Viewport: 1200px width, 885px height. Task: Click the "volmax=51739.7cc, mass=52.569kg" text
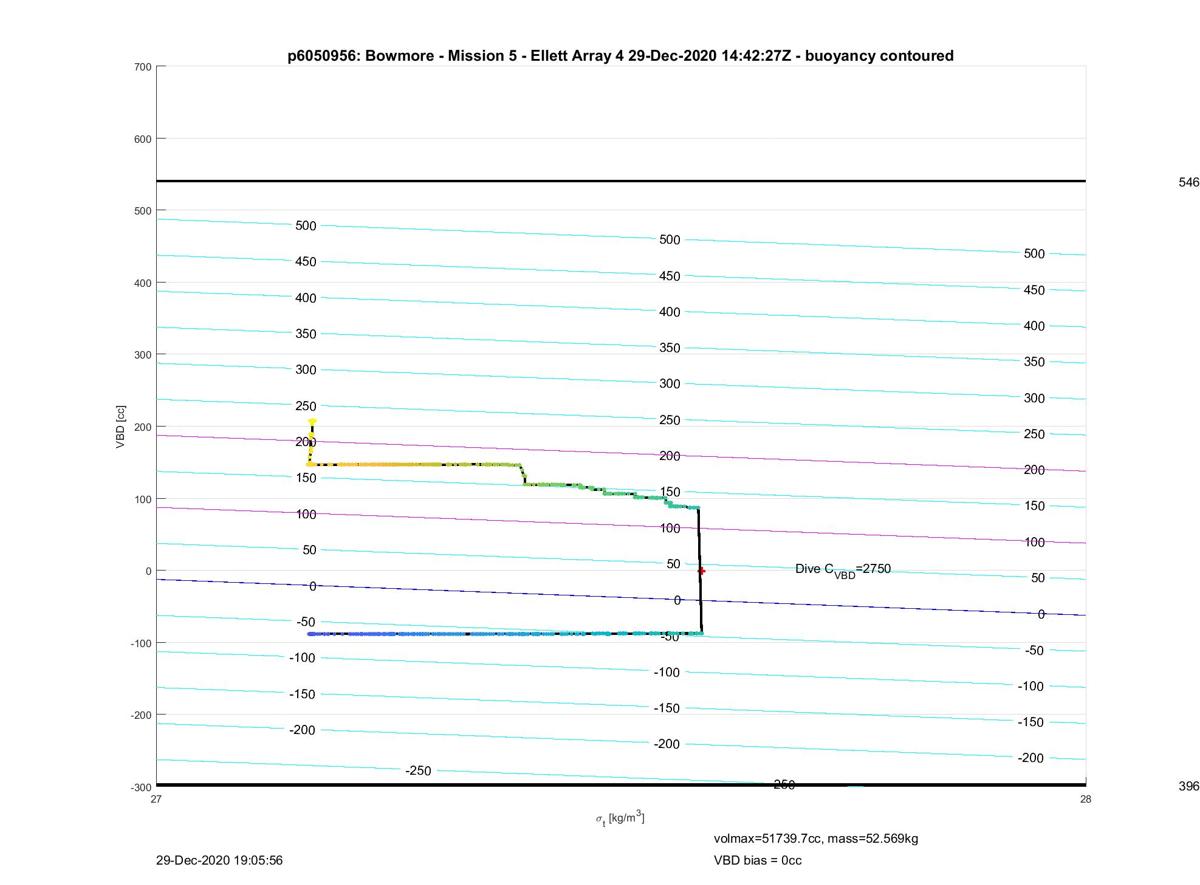tap(816, 838)
